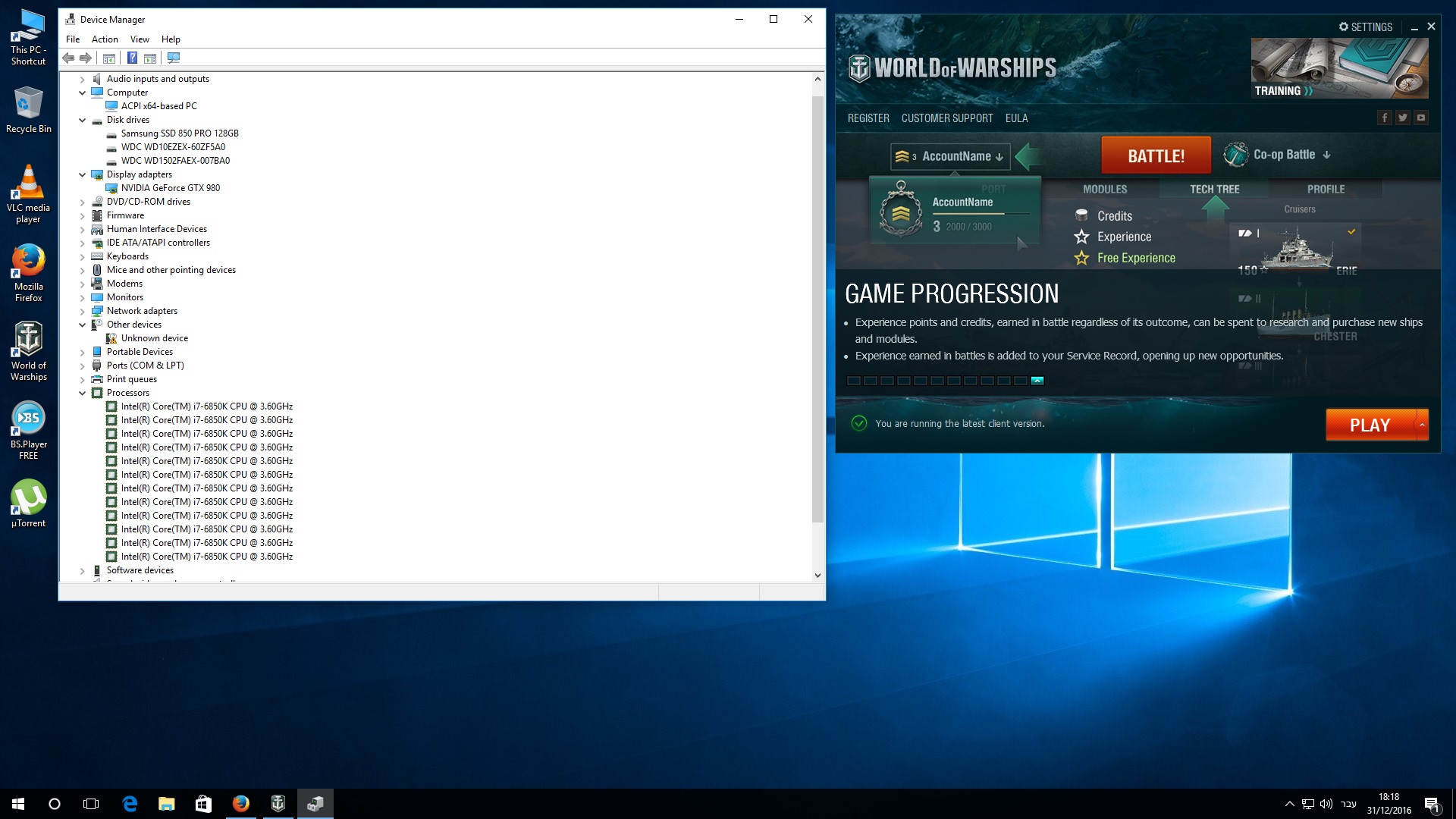Open the launcher's Facebook icon
Screen dimensions: 1456x819
coord(1385,118)
